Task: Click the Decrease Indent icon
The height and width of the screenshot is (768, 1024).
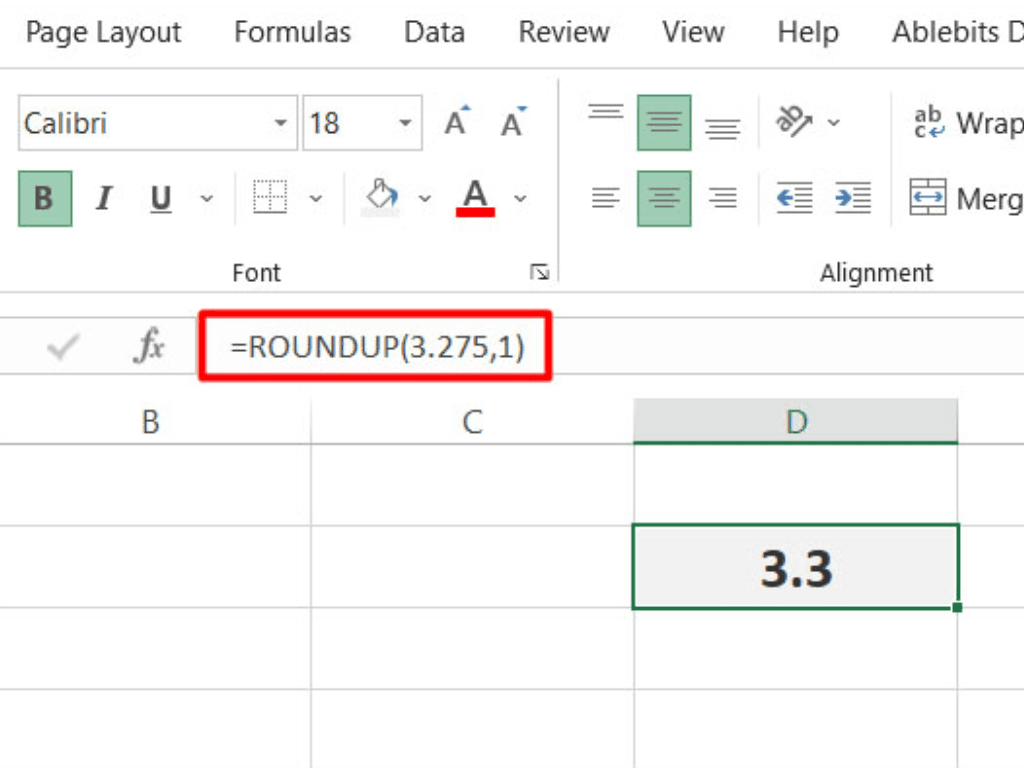Action: [x=794, y=198]
